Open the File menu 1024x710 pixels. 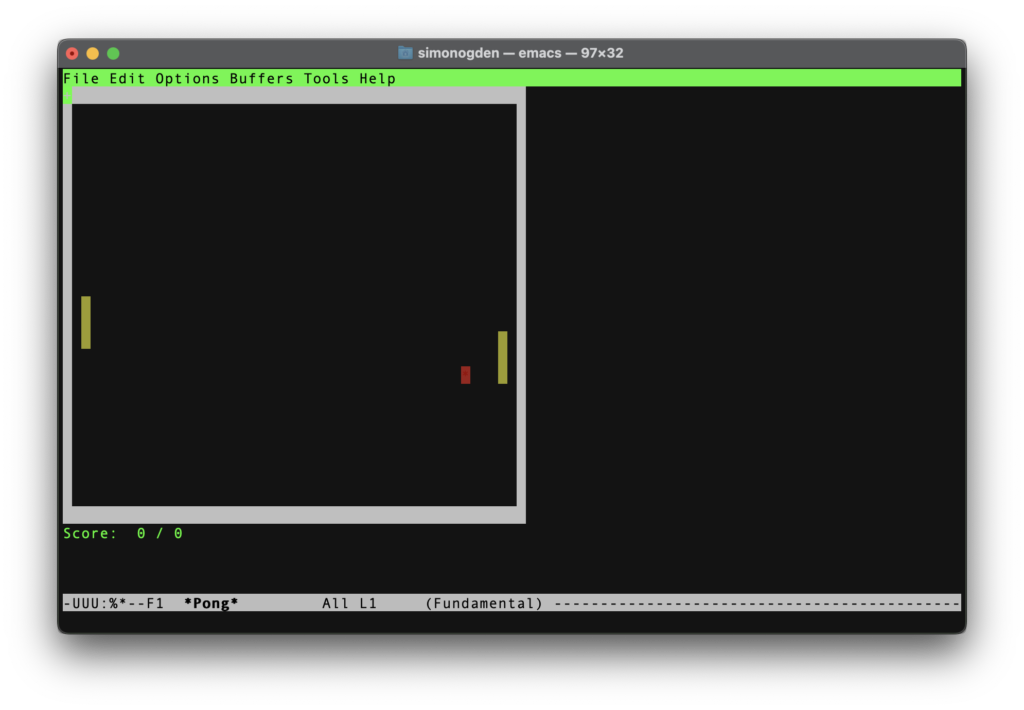pyautogui.click(x=81, y=78)
